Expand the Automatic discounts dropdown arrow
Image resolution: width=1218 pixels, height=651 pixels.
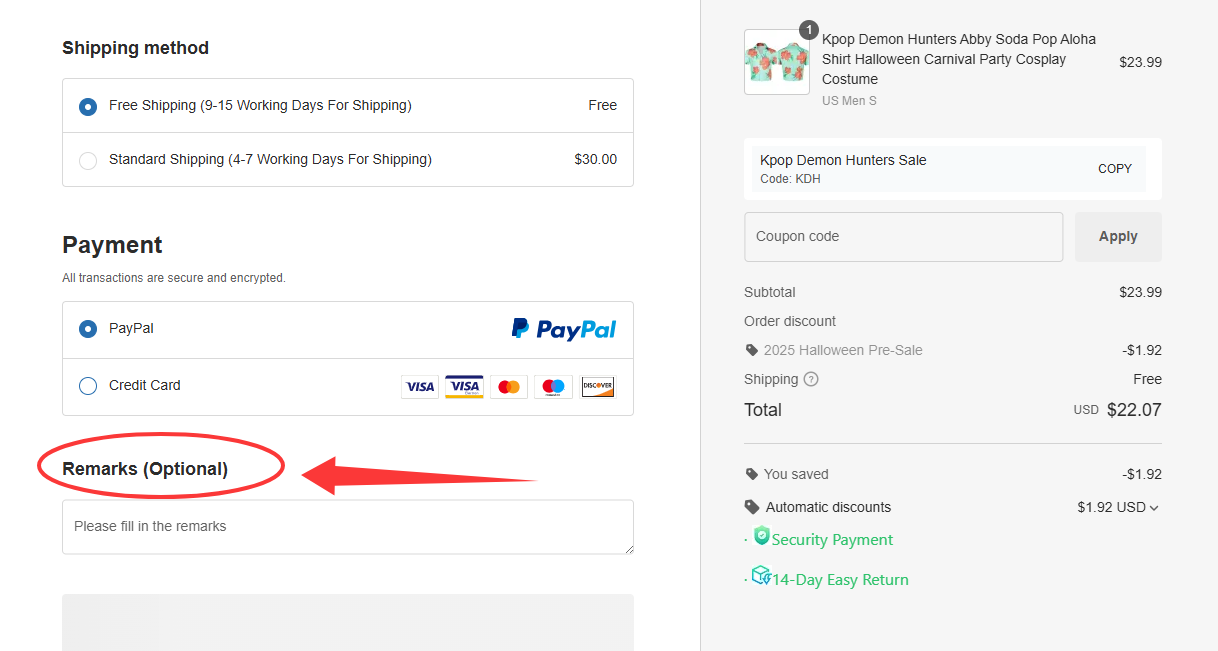click(x=1154, y=508)
